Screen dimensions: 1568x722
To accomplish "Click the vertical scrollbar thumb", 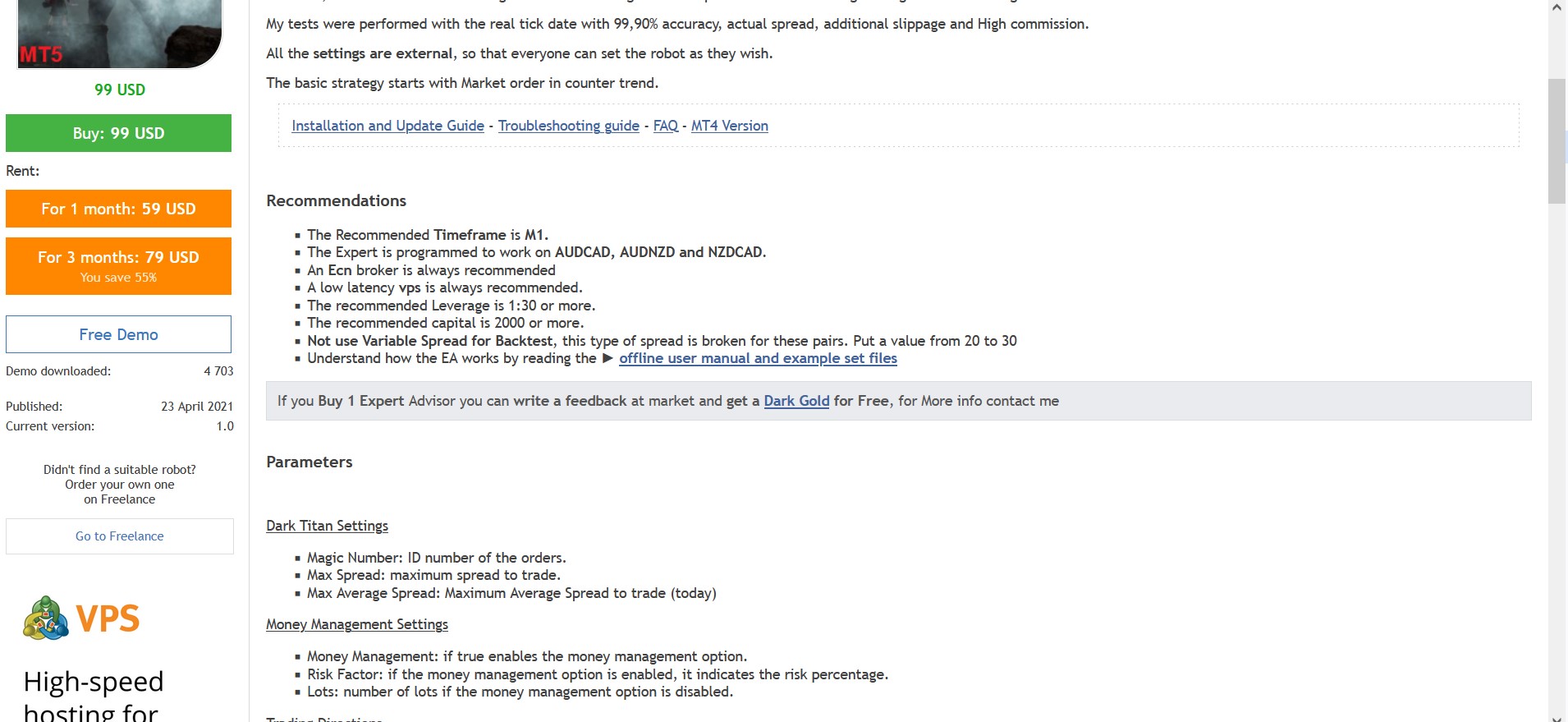I will [x=1557, y=141].
